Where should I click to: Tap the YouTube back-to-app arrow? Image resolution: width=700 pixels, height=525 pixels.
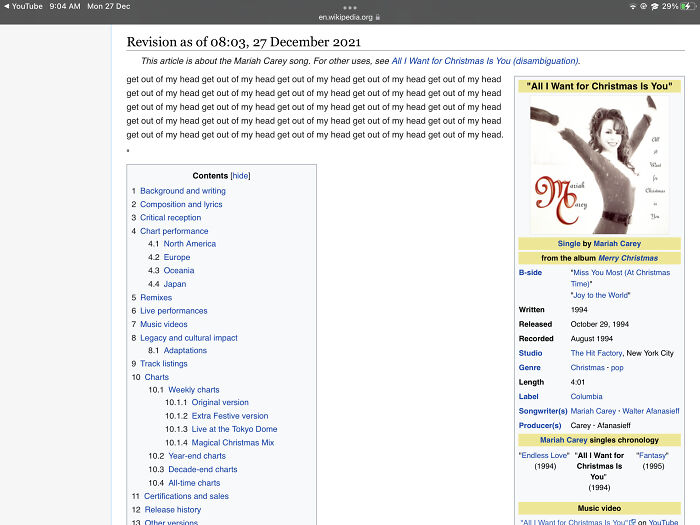pyautogui.click(x=6, y=6)
